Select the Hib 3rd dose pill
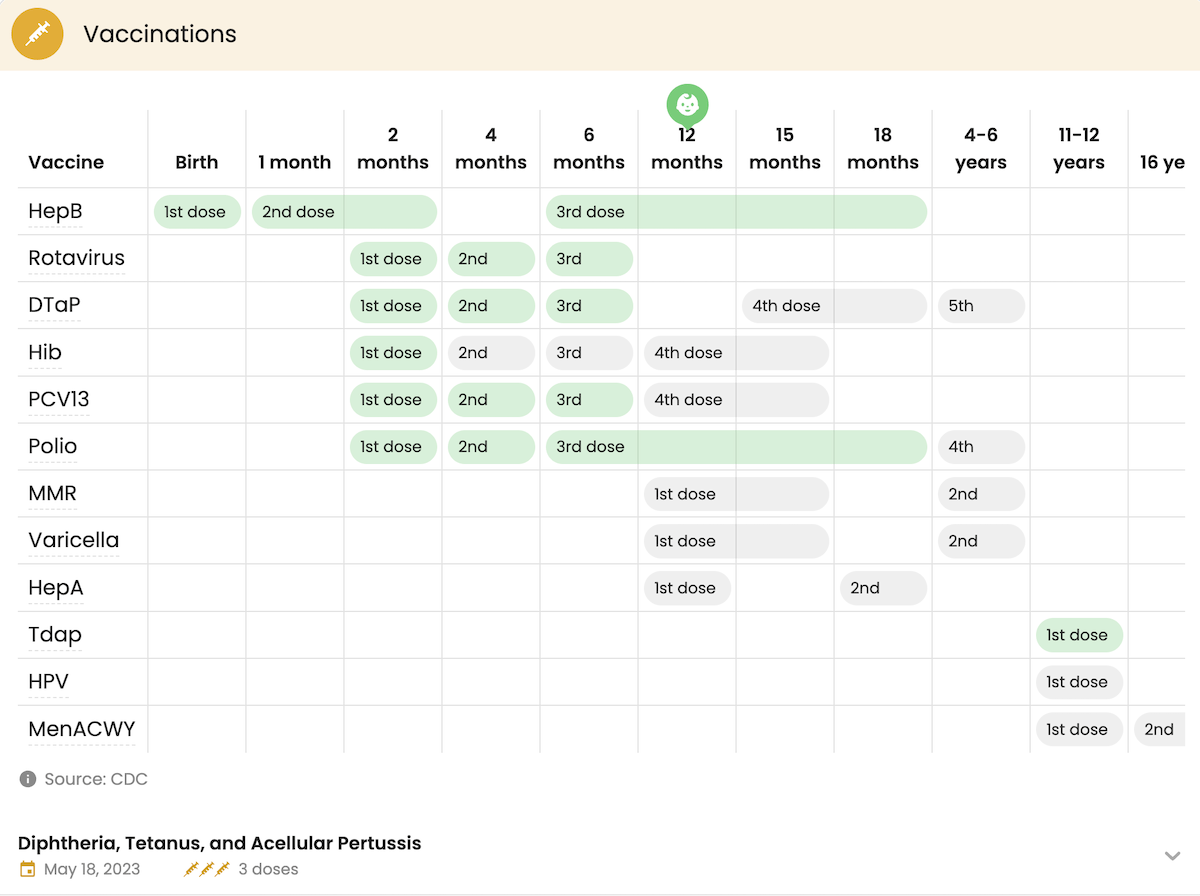The width and height of the screenshot is (1200, 896). pos(589,353)
